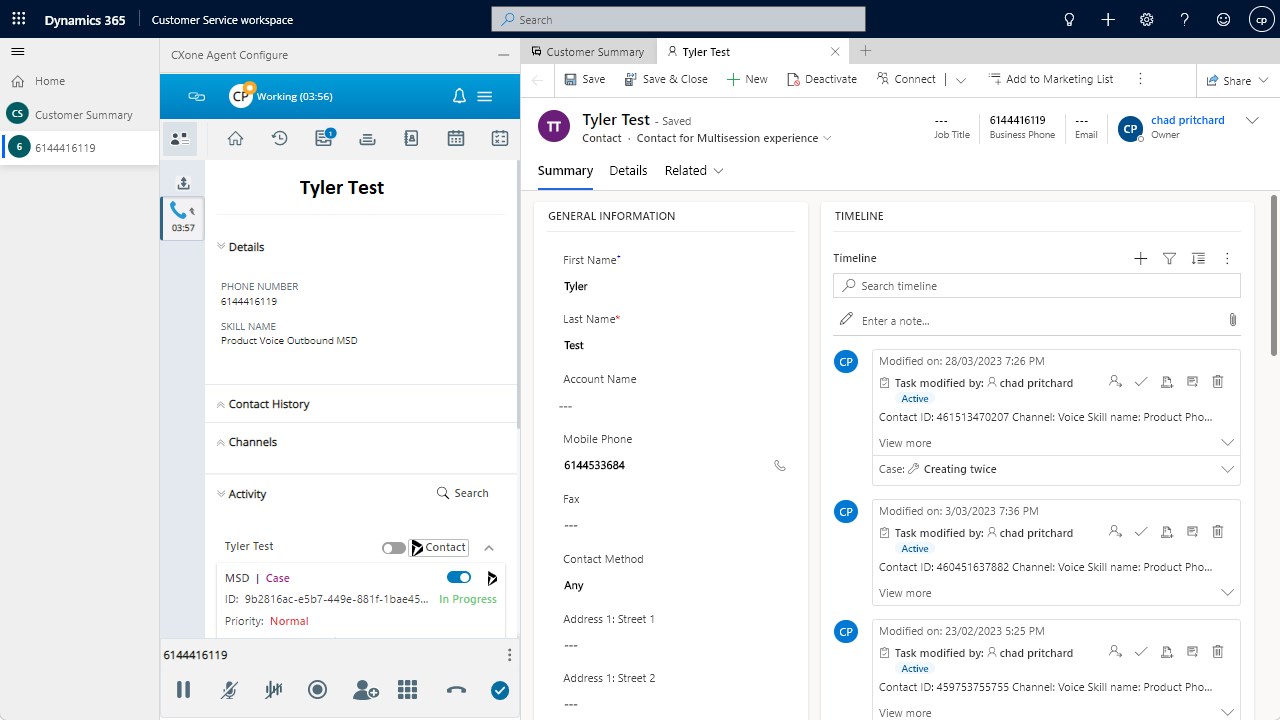The width and height of the screenshot is (1280, 720).
Task: Click Save & Close
Action: pos(666,80)
